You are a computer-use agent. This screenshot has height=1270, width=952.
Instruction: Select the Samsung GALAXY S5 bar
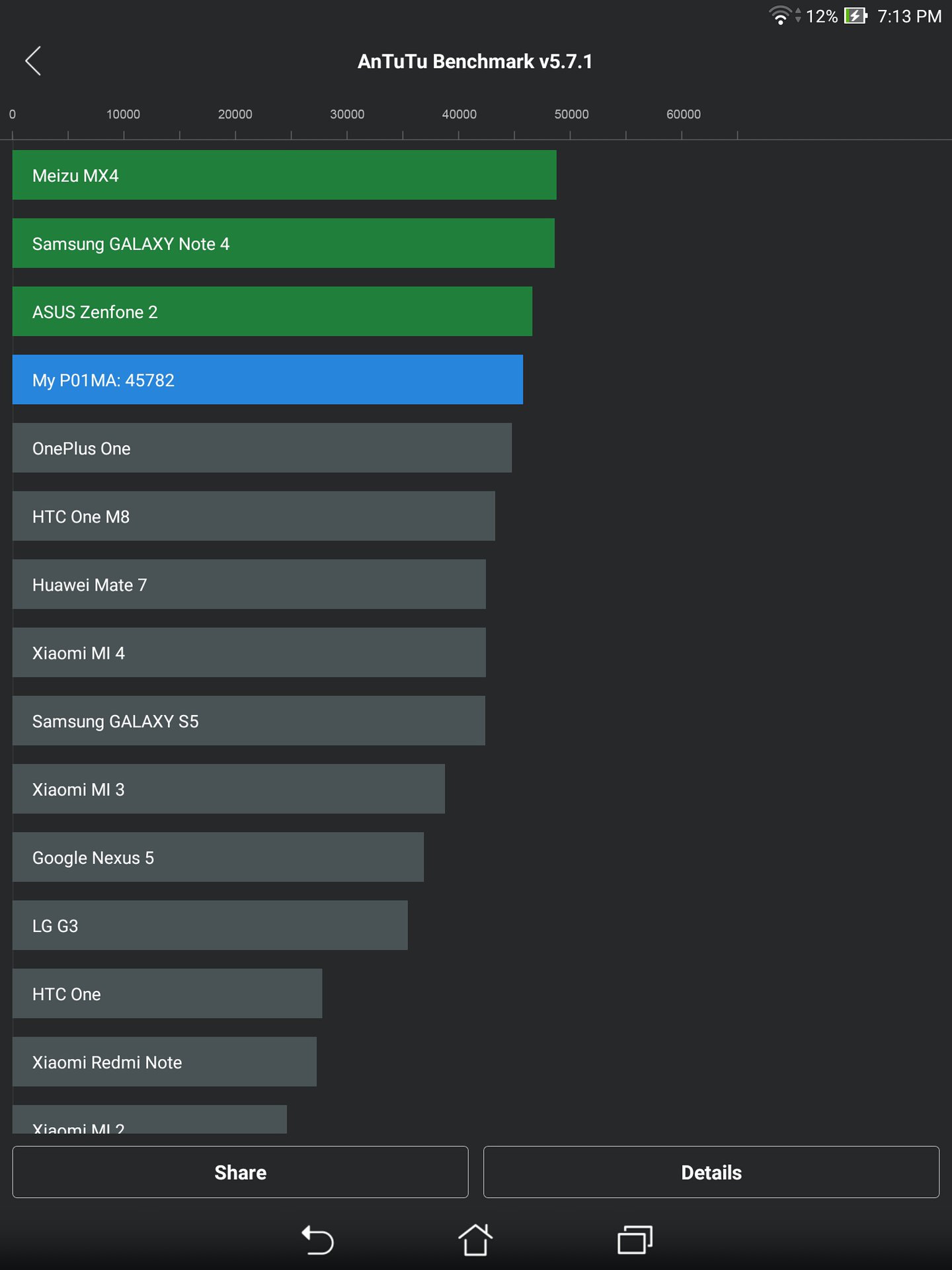pyautogui.click(x=249, y=720)
